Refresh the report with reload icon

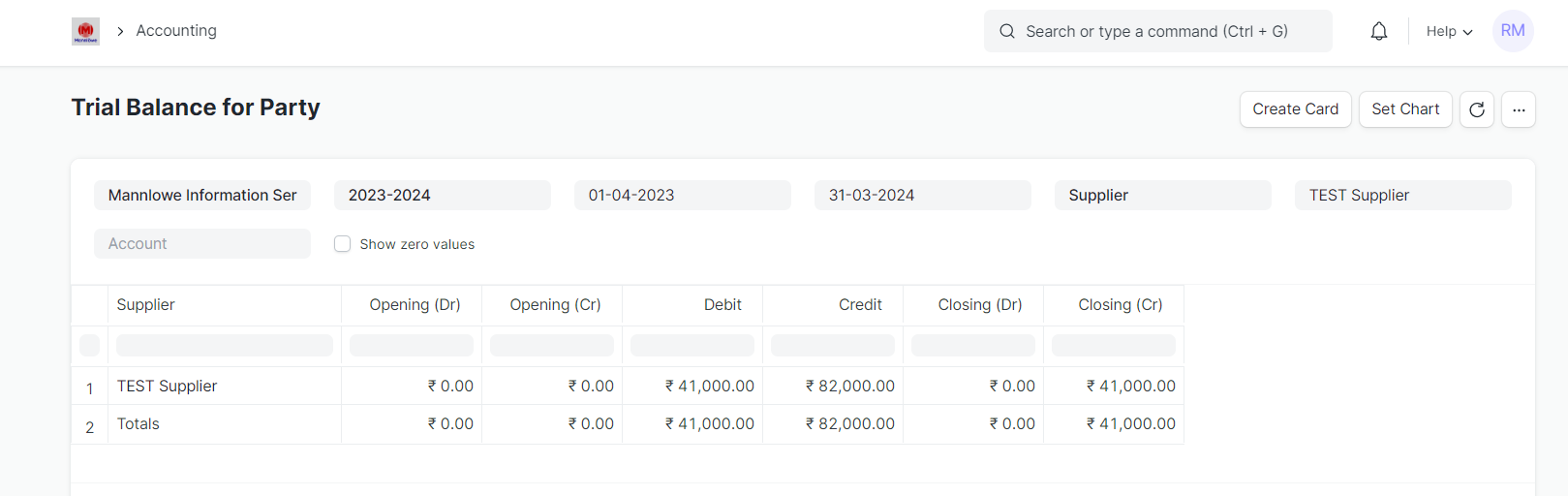pos(1477,109)
